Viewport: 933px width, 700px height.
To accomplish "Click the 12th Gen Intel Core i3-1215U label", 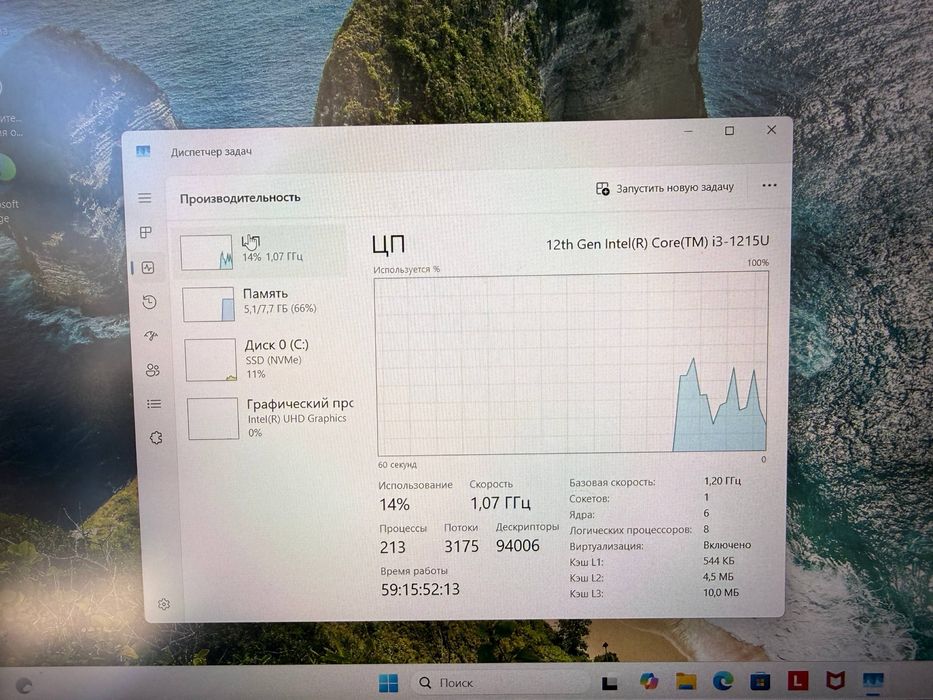I will coord(658,242).
